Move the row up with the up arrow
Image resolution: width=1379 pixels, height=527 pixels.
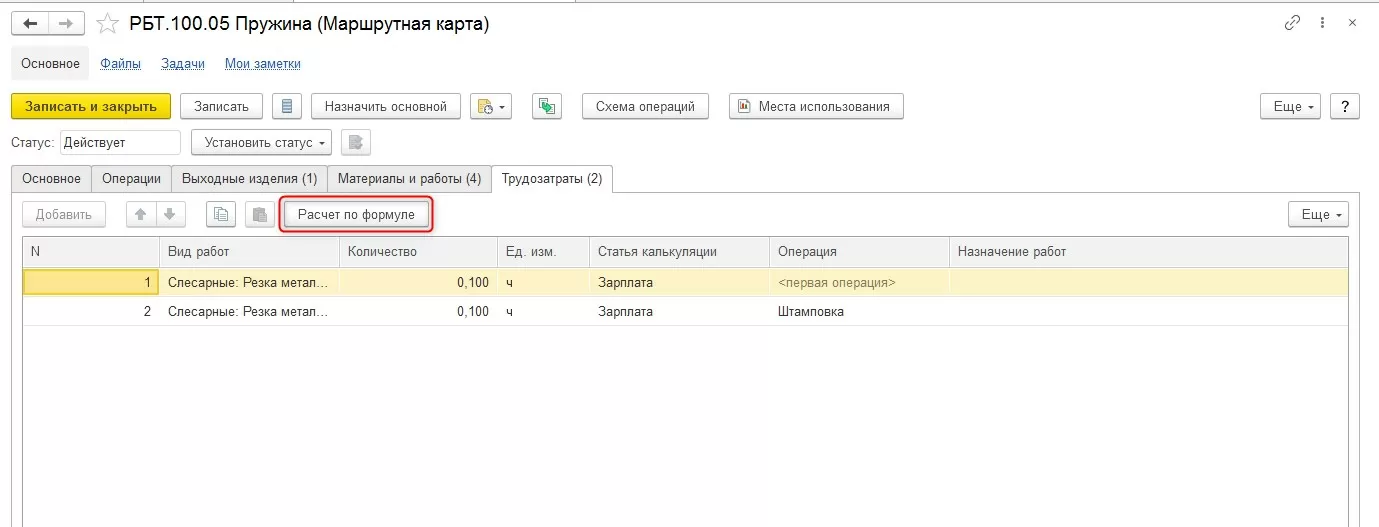[141, 214]
